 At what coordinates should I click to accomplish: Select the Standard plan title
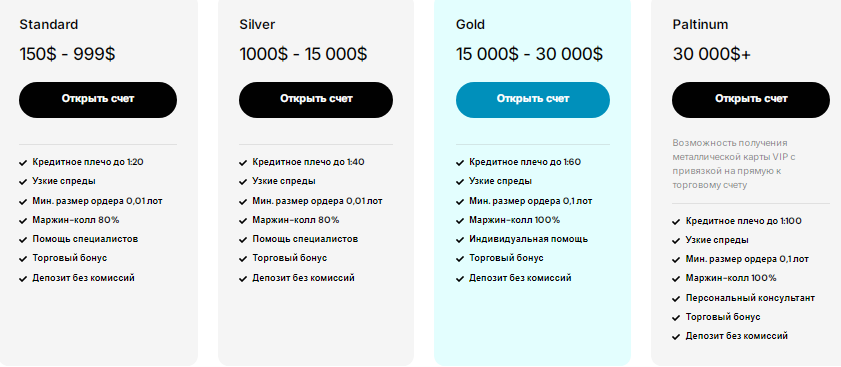[x=49, y=25]
